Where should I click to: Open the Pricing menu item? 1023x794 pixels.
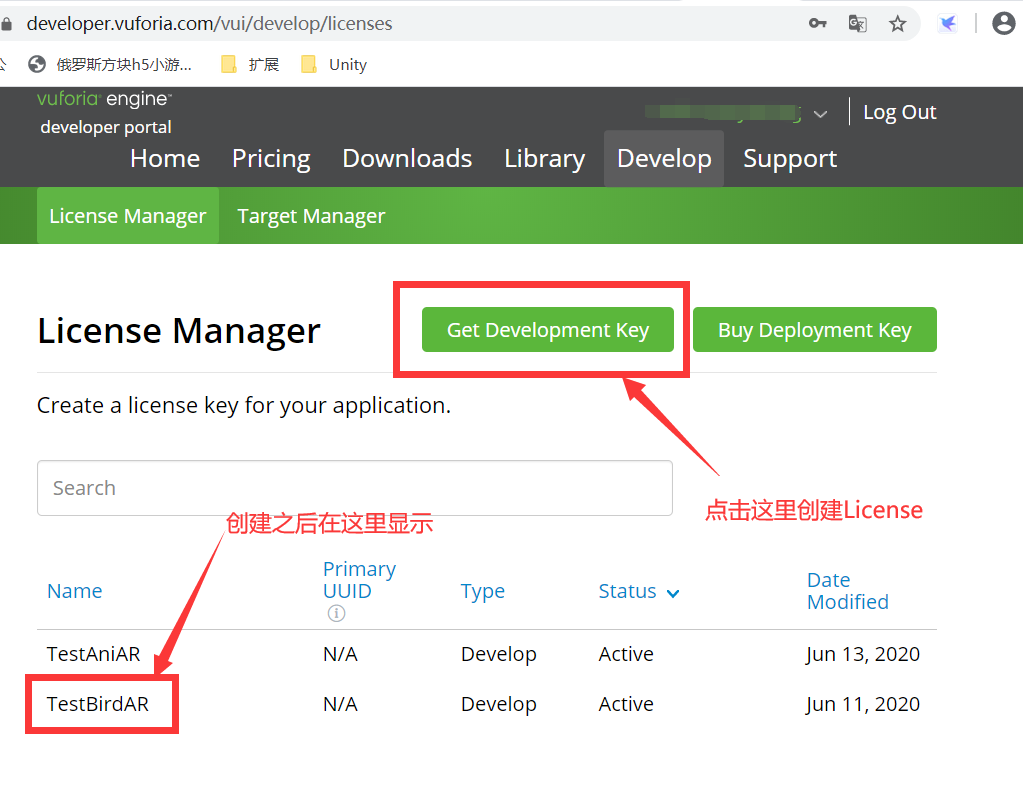pyautogui.click(x=271, y=159)
